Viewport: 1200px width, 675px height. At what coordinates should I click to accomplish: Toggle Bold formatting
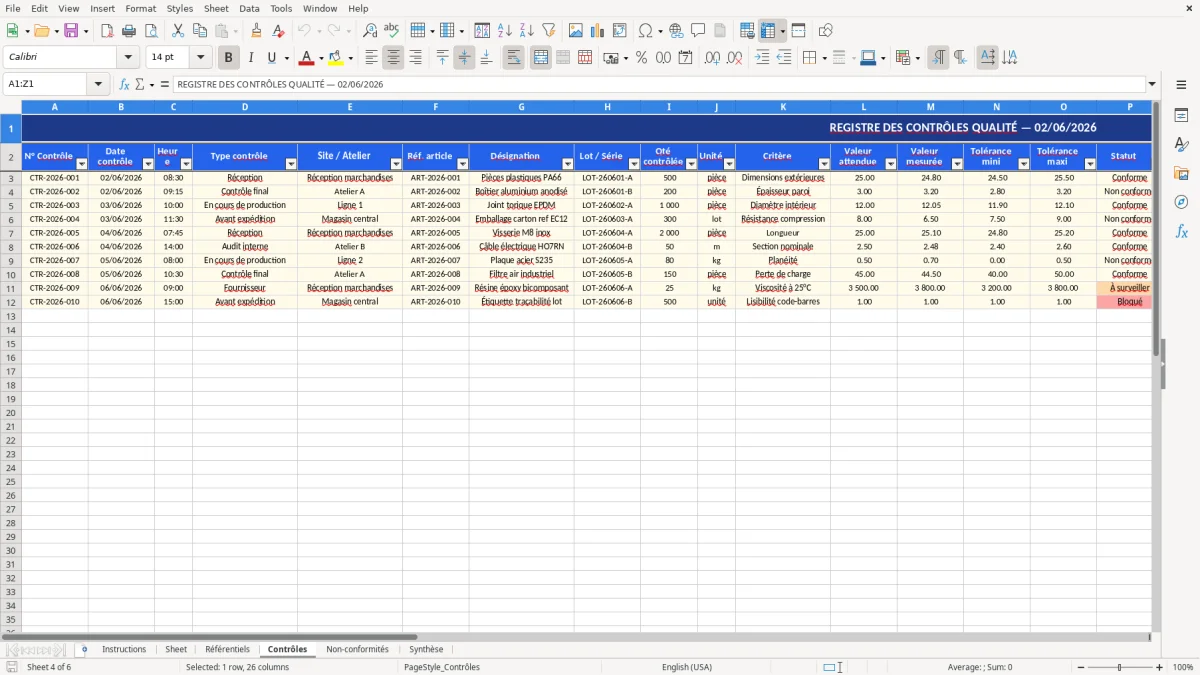tap(229, 58)
